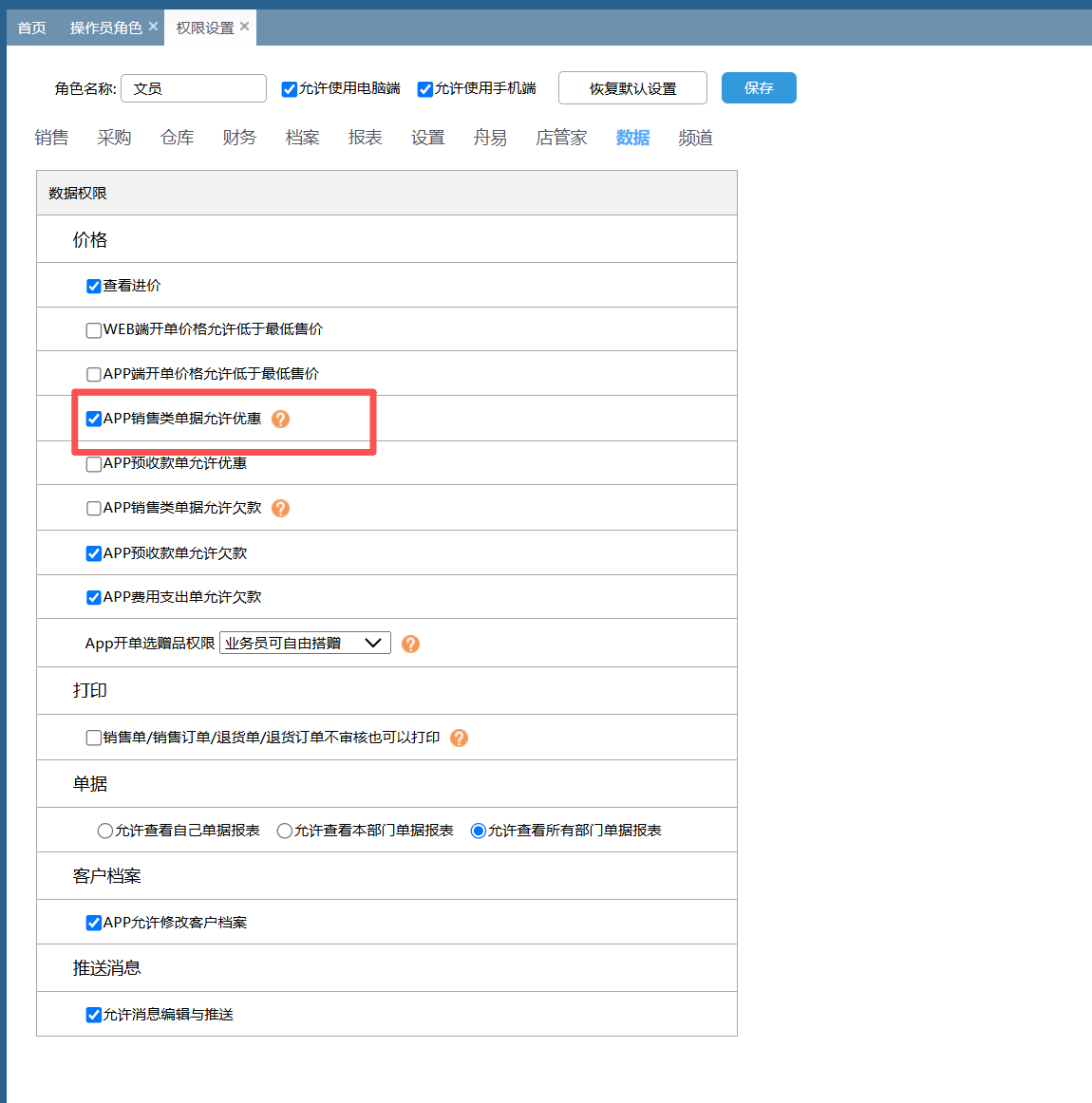
Task: Click help icon next to gift permission dropdown
Action: tap(410, 644)
